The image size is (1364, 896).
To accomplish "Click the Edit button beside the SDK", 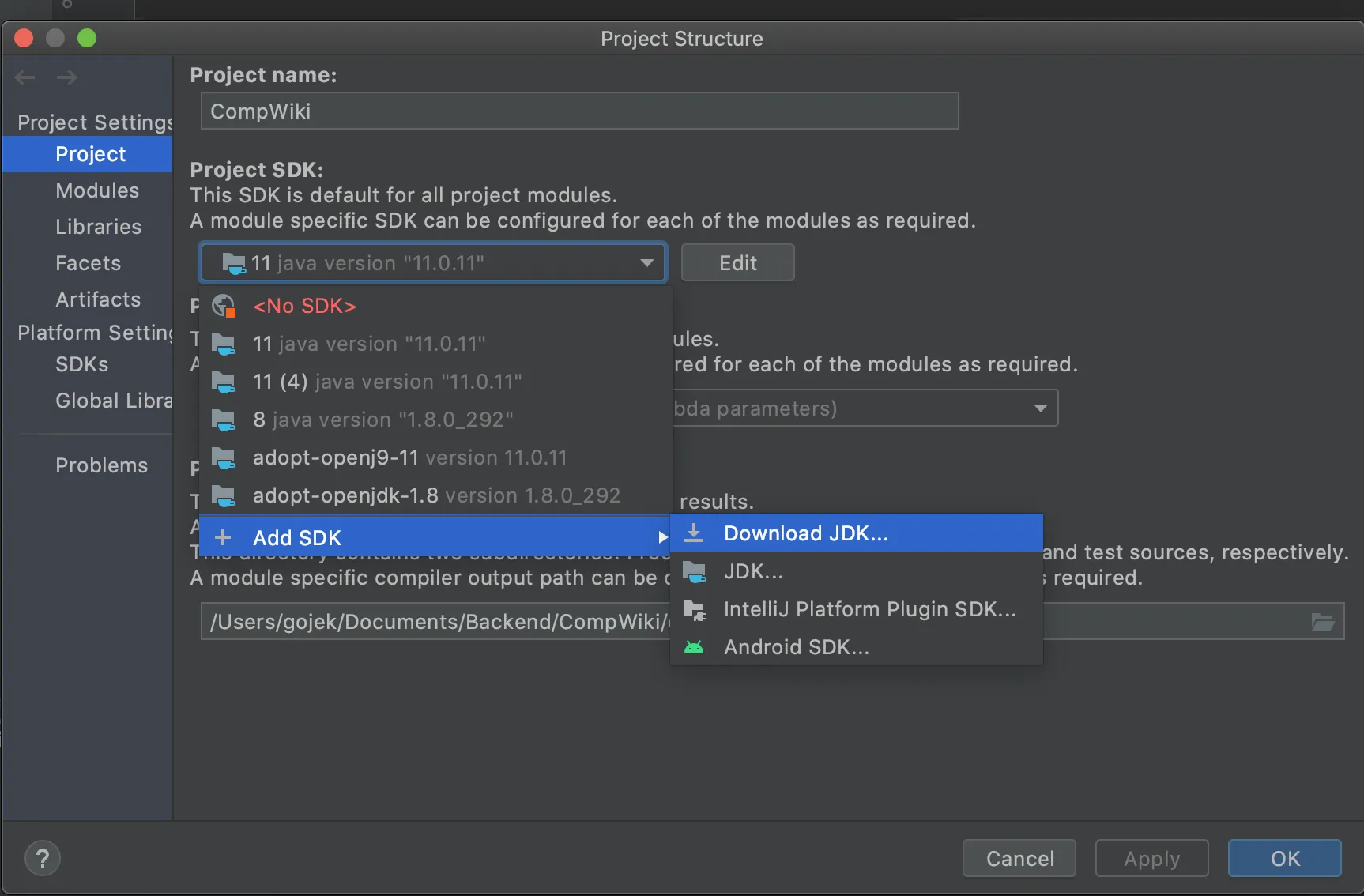I will point(737,263).
